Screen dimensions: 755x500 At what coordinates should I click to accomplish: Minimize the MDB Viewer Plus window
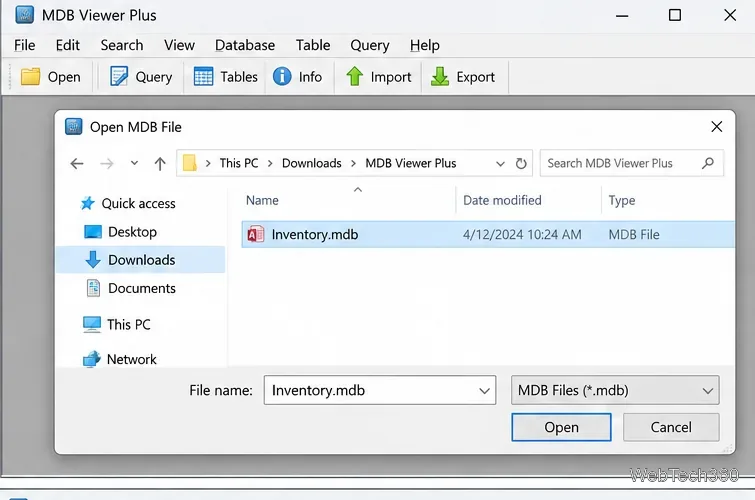622,15
